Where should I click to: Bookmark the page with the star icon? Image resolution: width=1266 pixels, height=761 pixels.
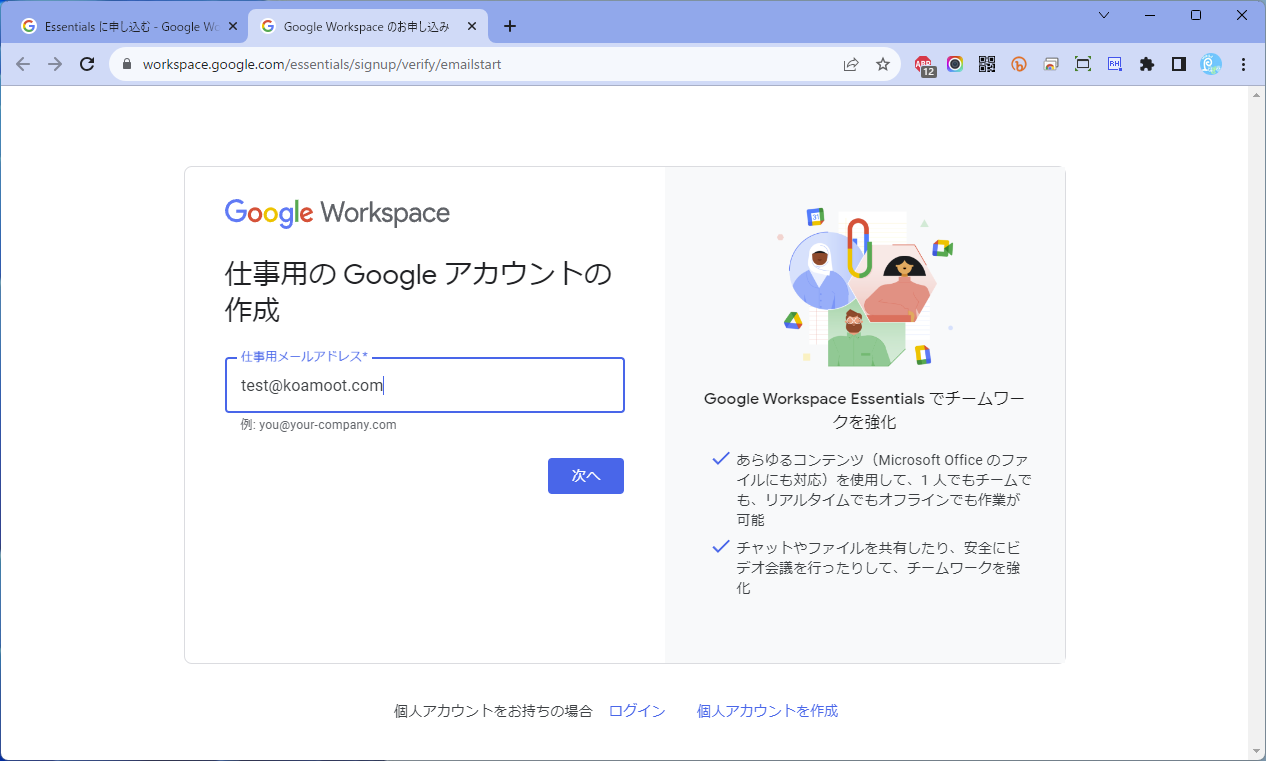tap(882, 63)
